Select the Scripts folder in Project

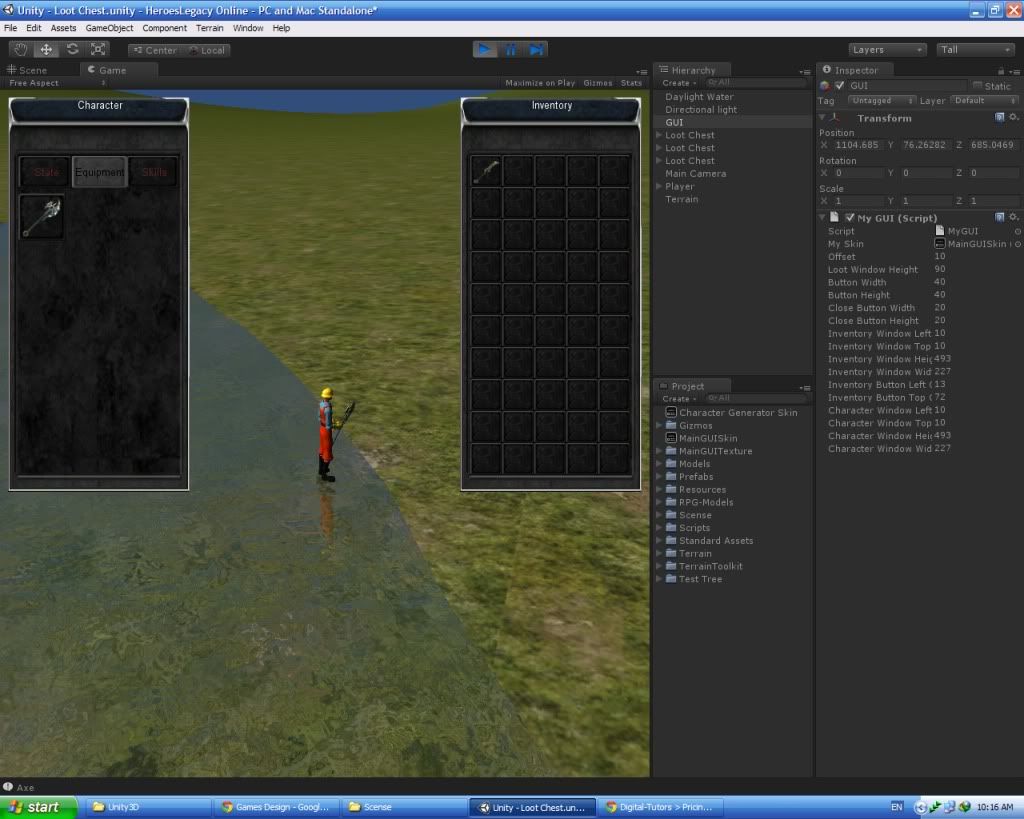[694, 528]
